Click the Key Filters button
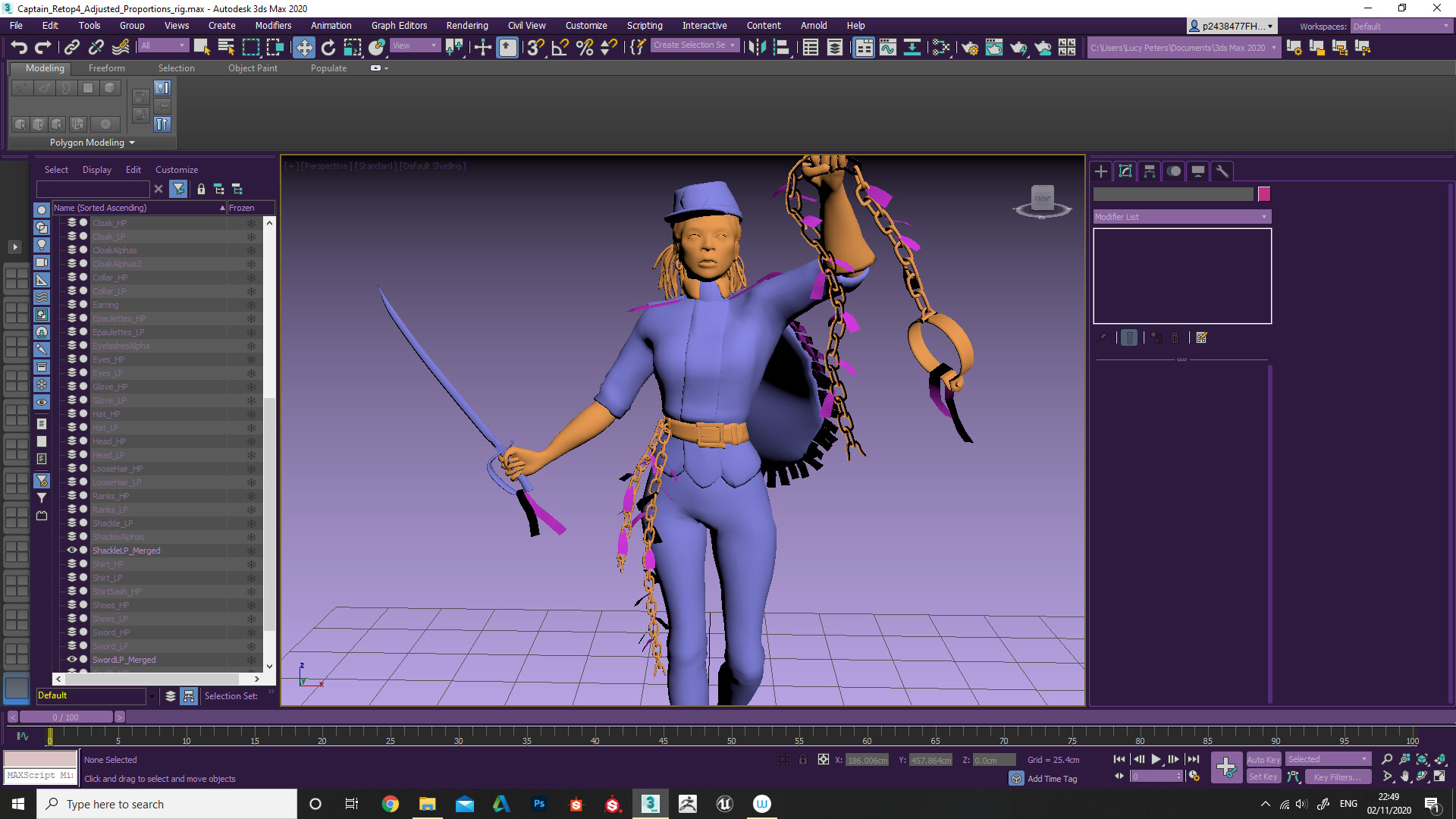1456x819 pixels. coord(1337,777)
